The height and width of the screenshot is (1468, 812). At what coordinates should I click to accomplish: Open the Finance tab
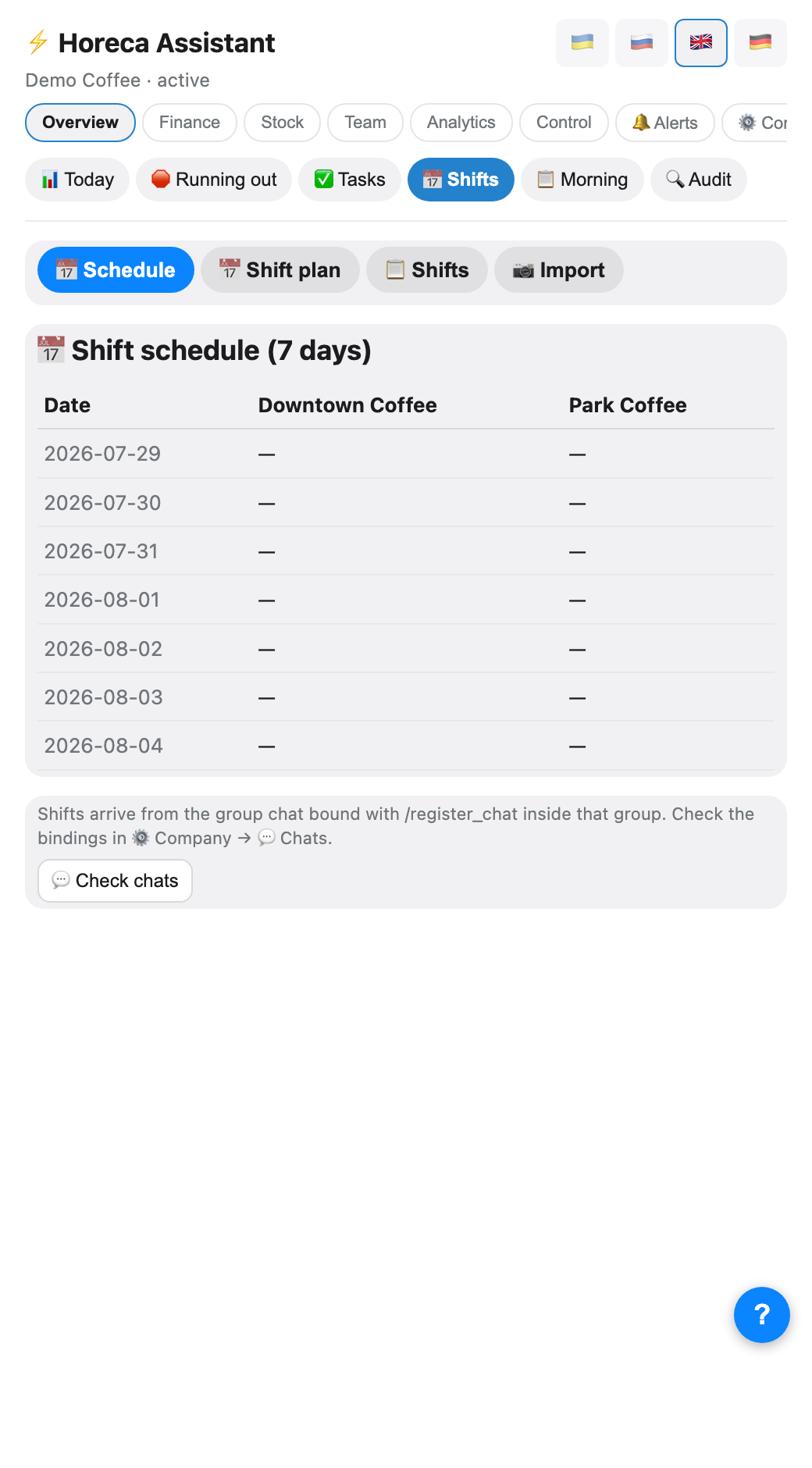click(190, 123)
